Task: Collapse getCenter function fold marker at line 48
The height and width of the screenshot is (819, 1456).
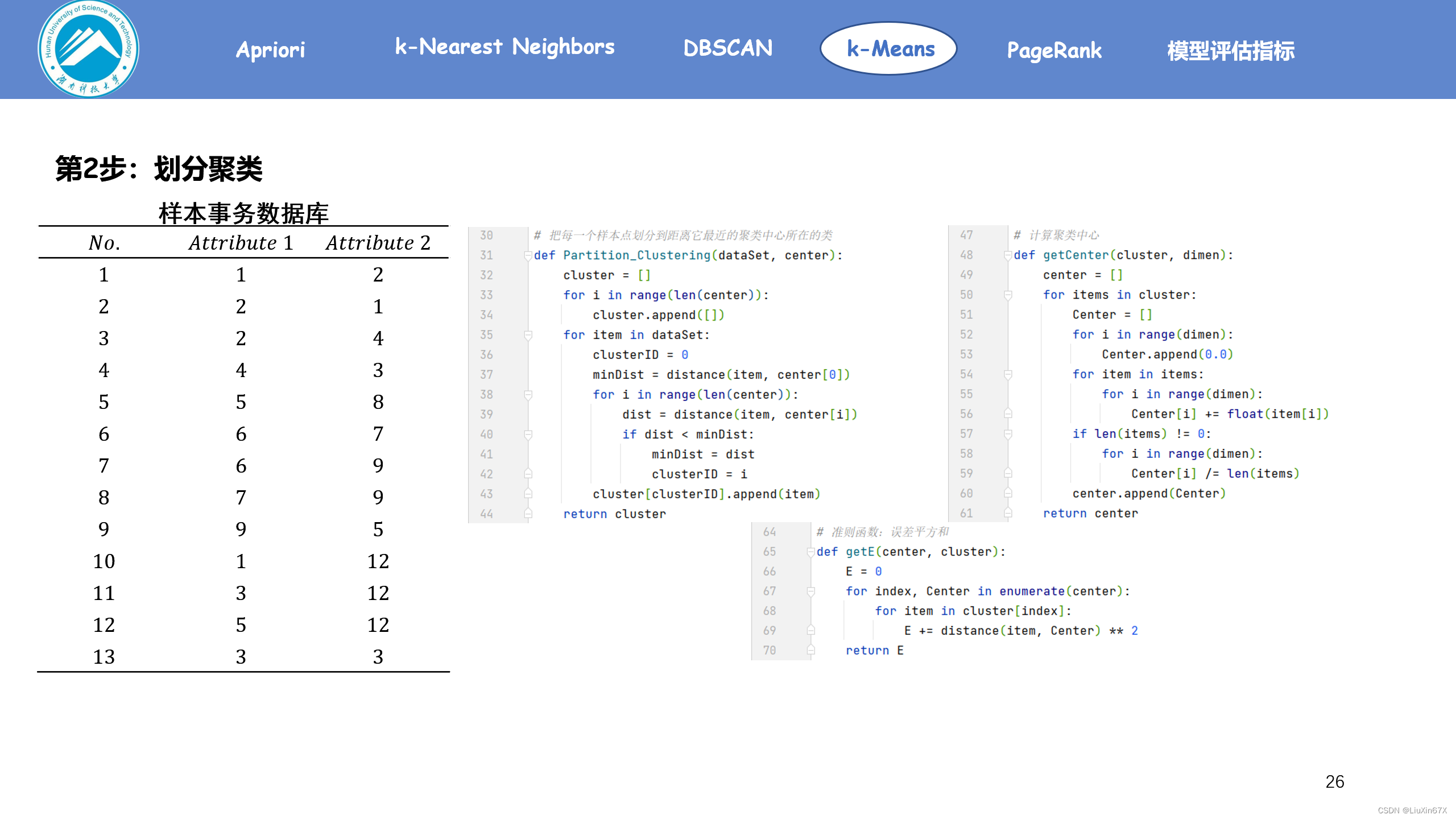Action: [1008, 255]
